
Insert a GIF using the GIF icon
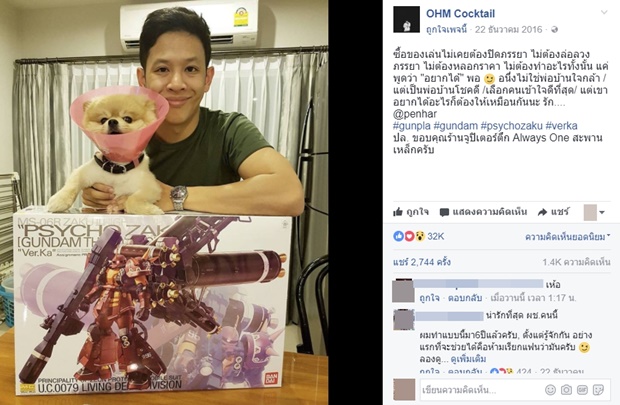pos(582,390)
